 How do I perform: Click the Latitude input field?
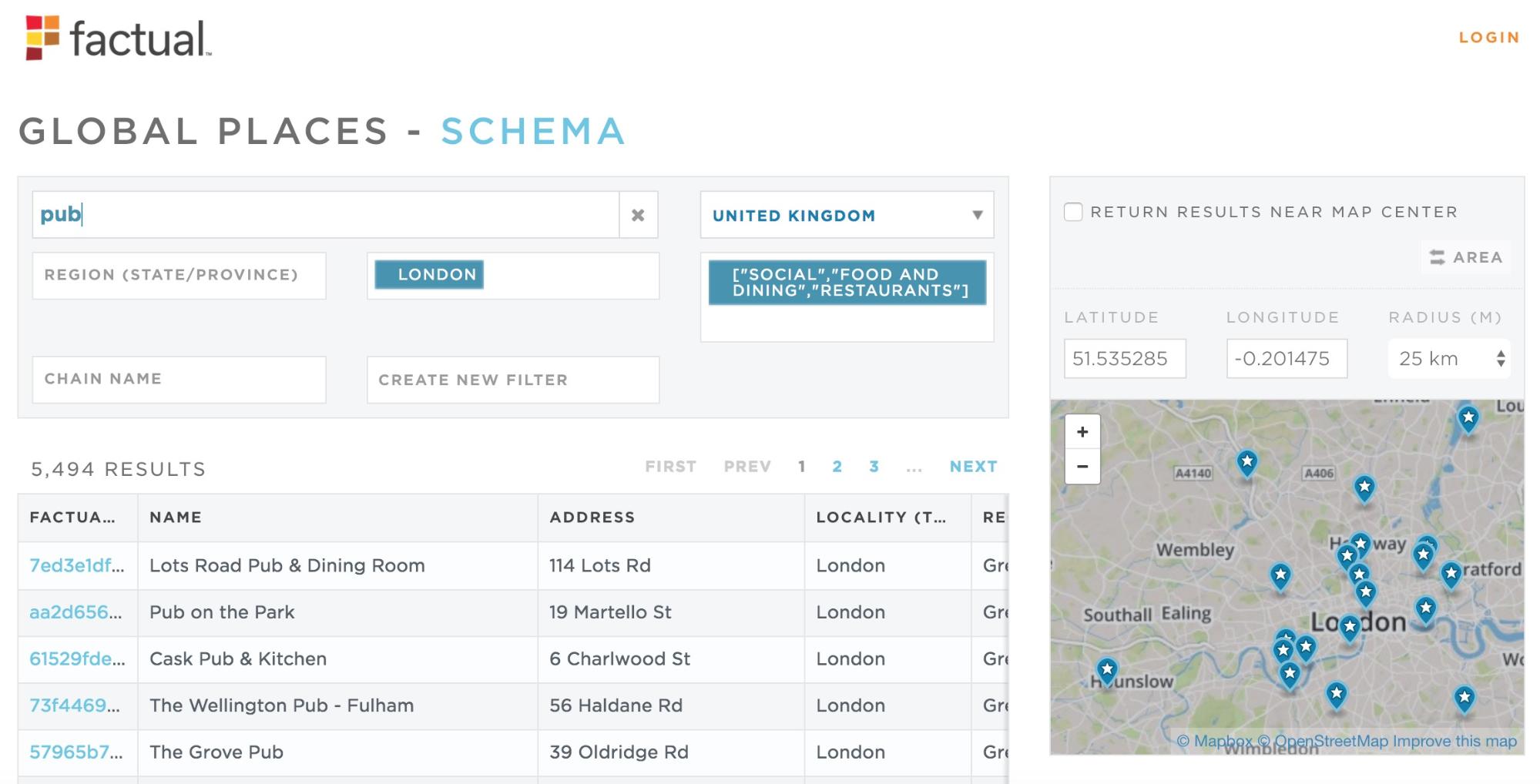(1124, 359)
